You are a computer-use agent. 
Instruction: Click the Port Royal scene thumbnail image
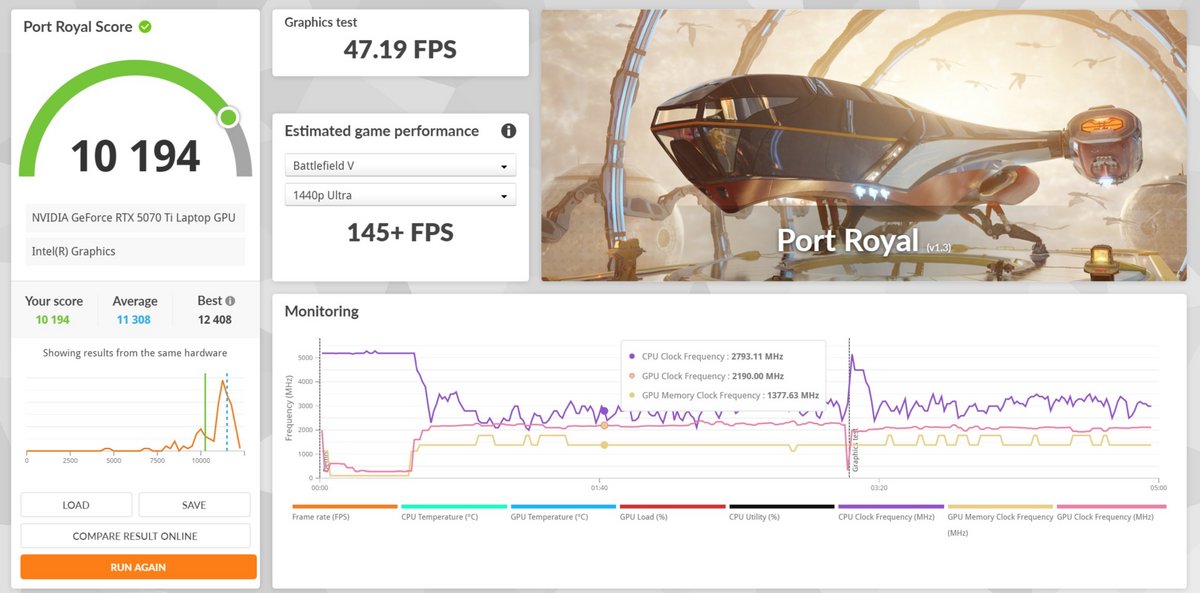point(864,145)
